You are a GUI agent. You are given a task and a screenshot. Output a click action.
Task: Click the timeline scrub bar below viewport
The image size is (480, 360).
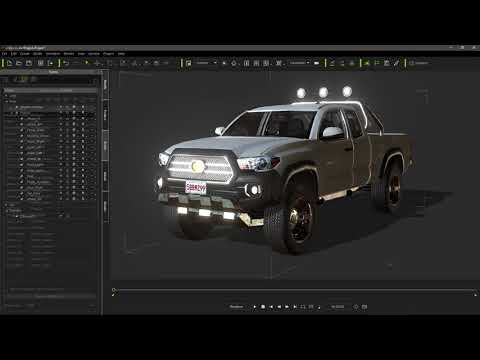(295, 291)
